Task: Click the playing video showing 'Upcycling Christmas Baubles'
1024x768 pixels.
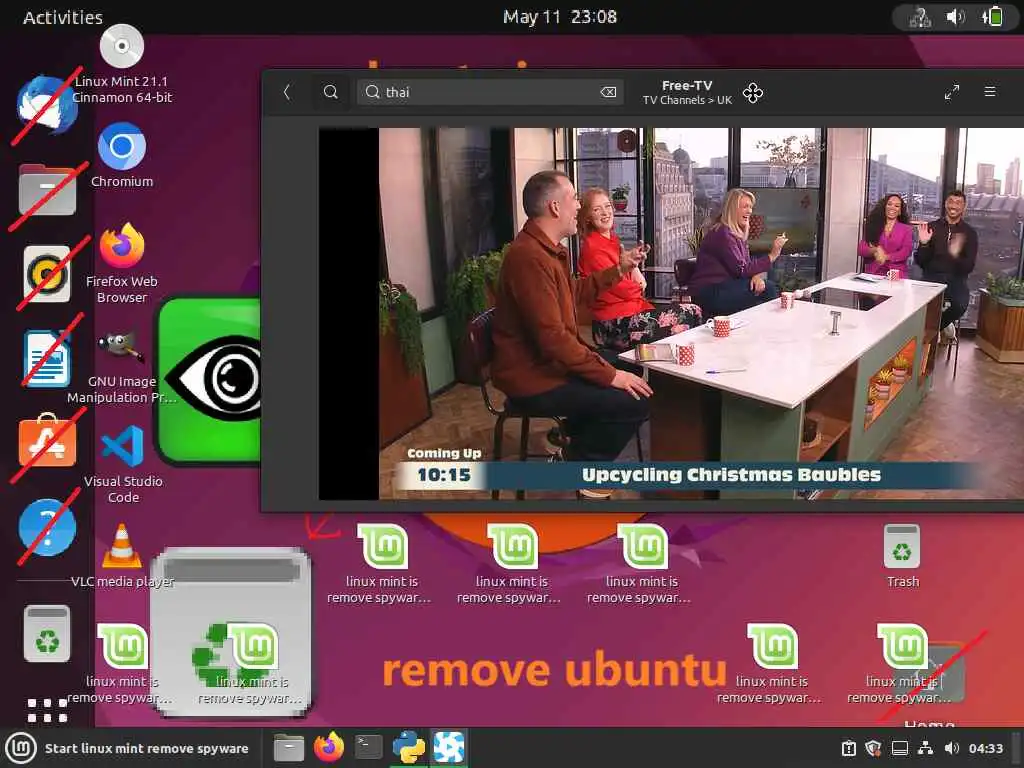Action: pyautogui.click(x=671, y=313)
